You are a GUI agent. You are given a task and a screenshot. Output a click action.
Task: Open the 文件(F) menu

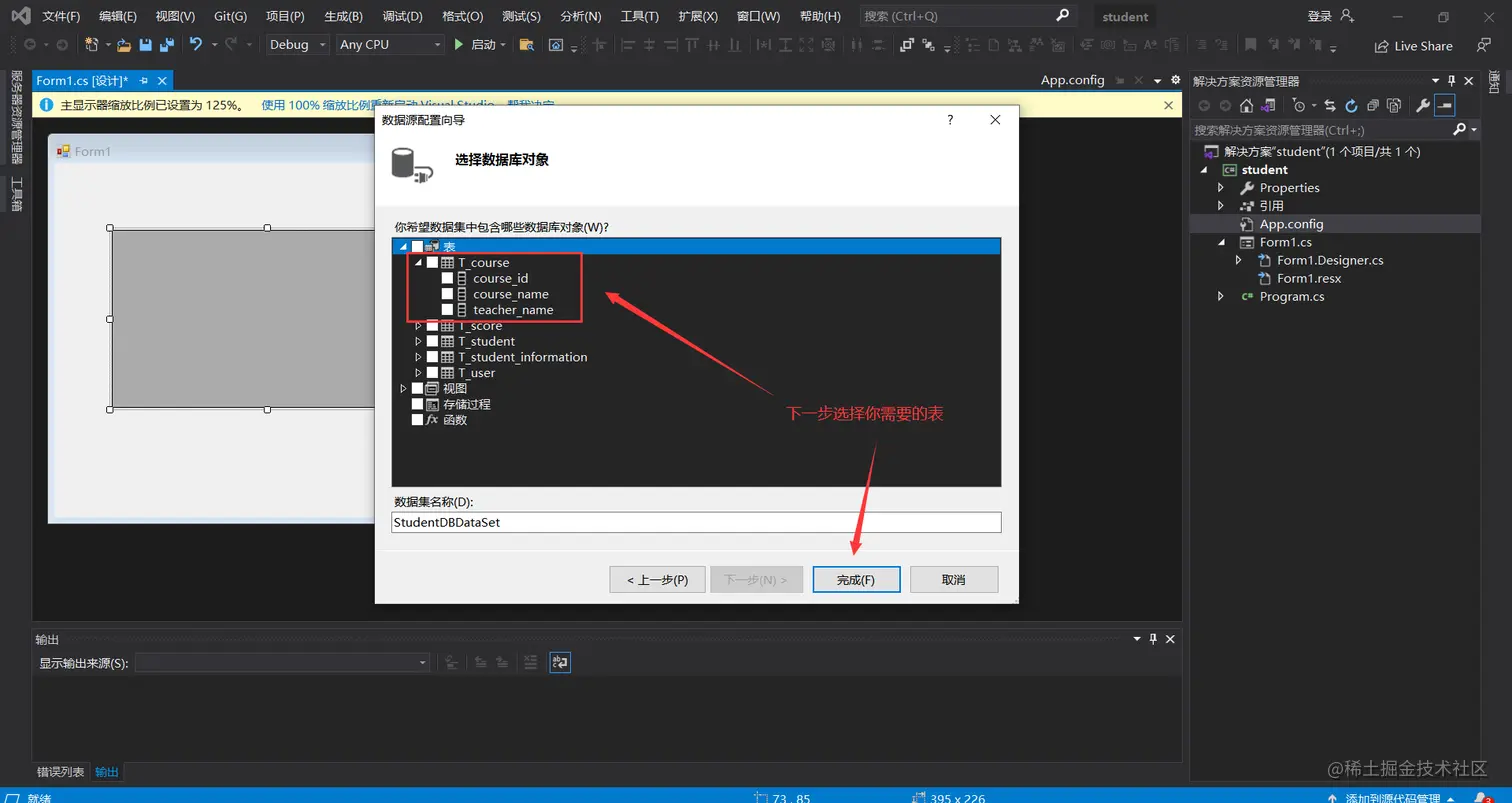coord(61,17)
